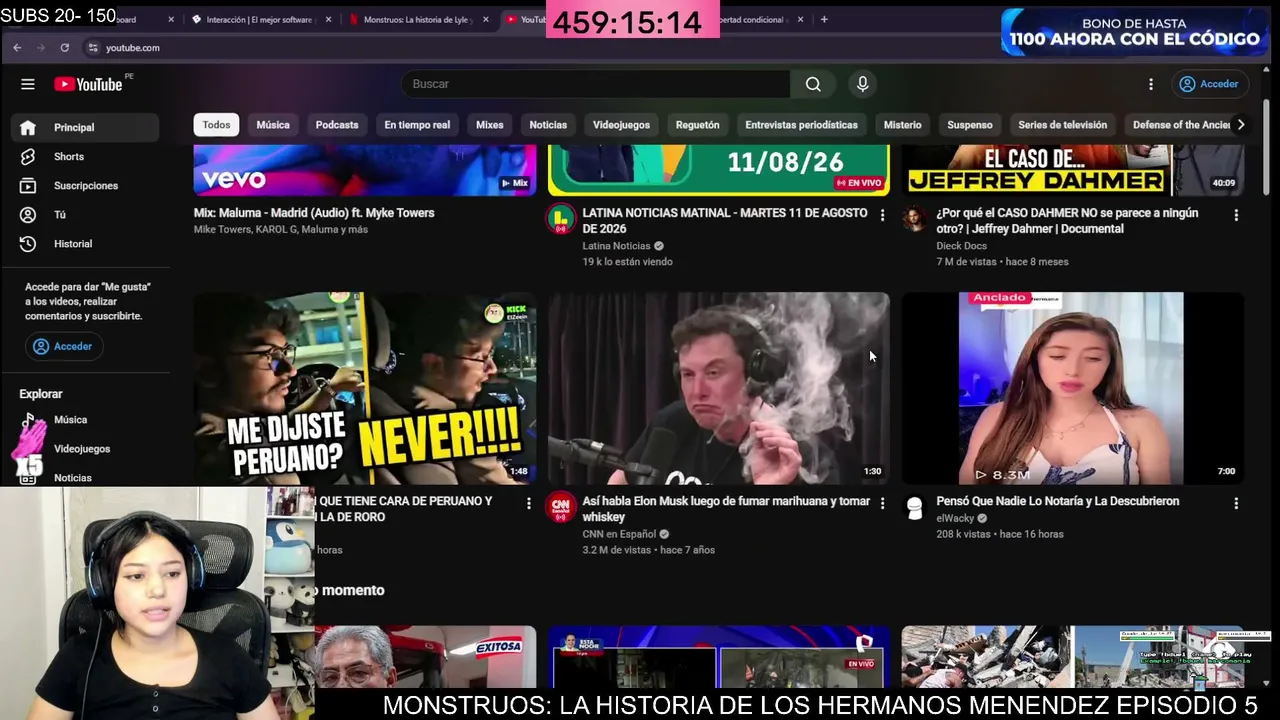
Task: Select the En tiempo real filter chip
Action: click(x=417, y=125)
